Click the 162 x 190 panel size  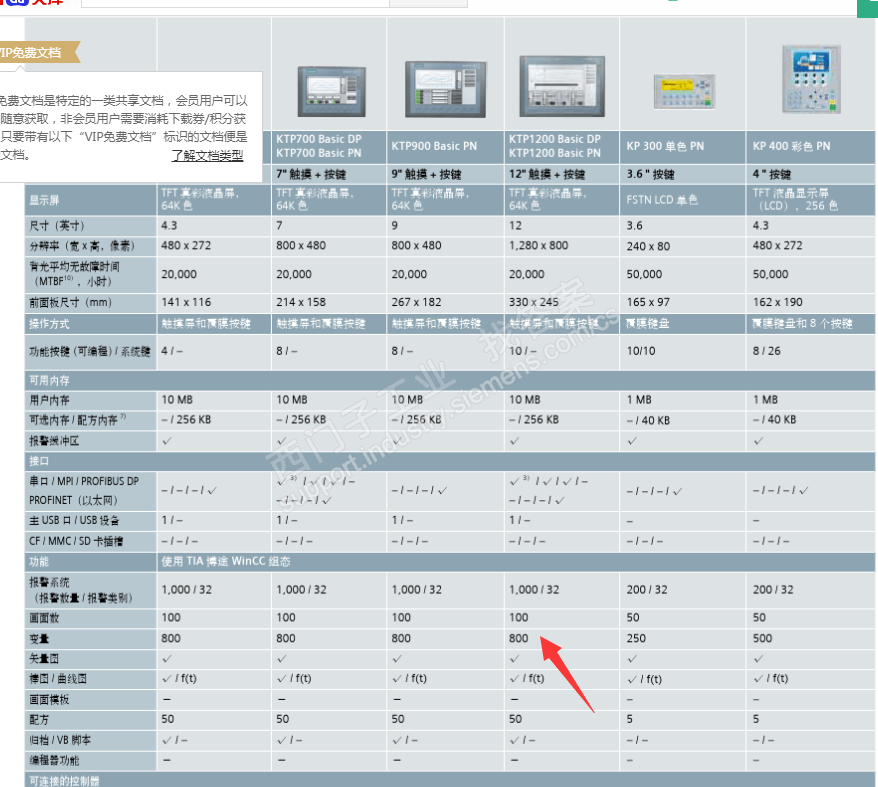point(777,302)
